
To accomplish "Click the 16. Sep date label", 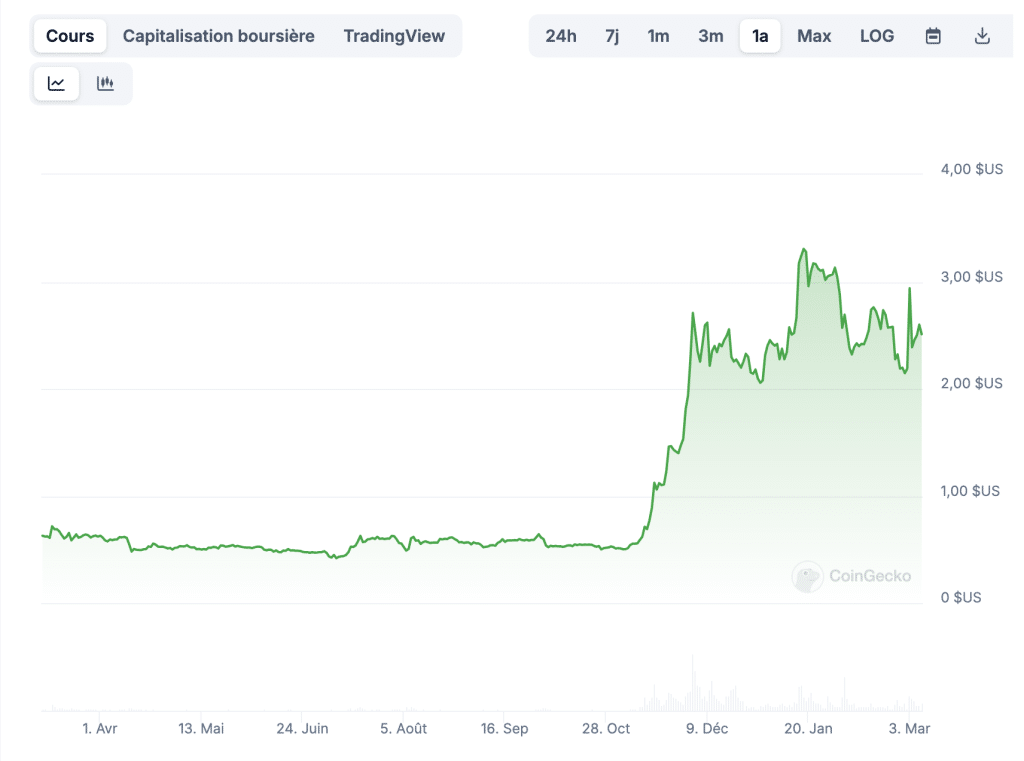I will [x=504, y=728].
